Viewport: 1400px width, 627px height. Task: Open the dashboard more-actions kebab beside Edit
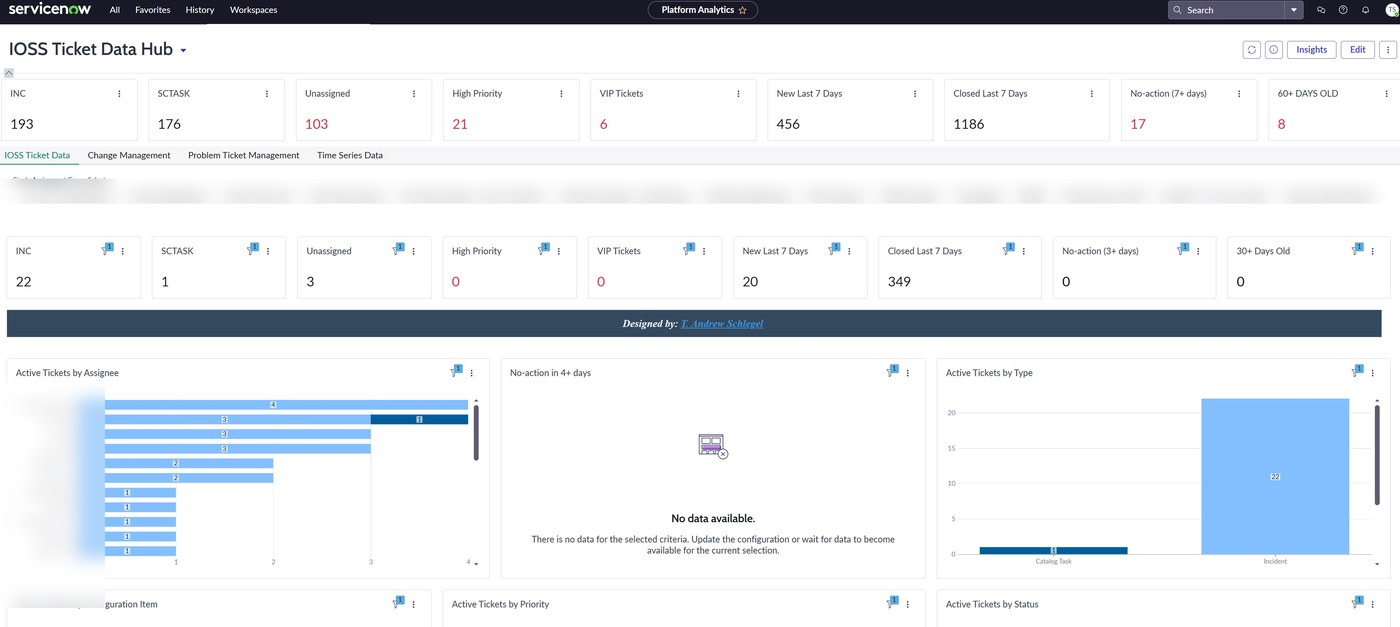(x=1388, y=49)
